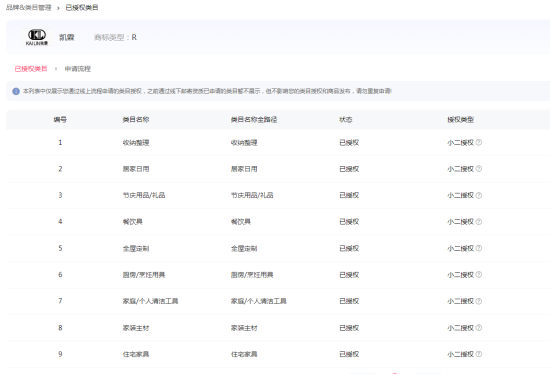Click 餐饮具 in the 类目名称全路径 column
This screenshot has width=550, height=374.
pos(241,222)
